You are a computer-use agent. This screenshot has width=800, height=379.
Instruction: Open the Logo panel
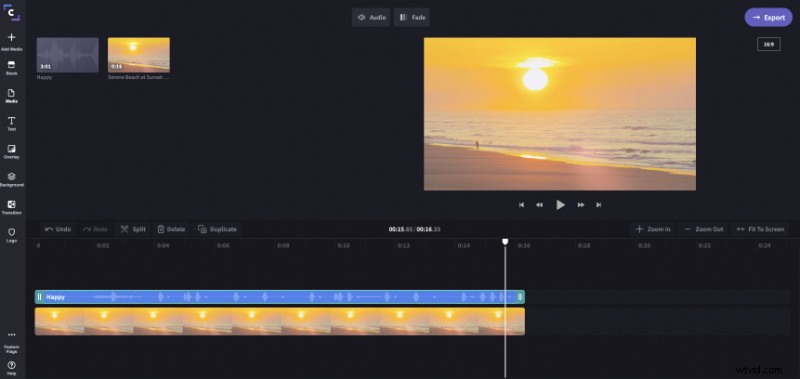[x=11, y=235]
